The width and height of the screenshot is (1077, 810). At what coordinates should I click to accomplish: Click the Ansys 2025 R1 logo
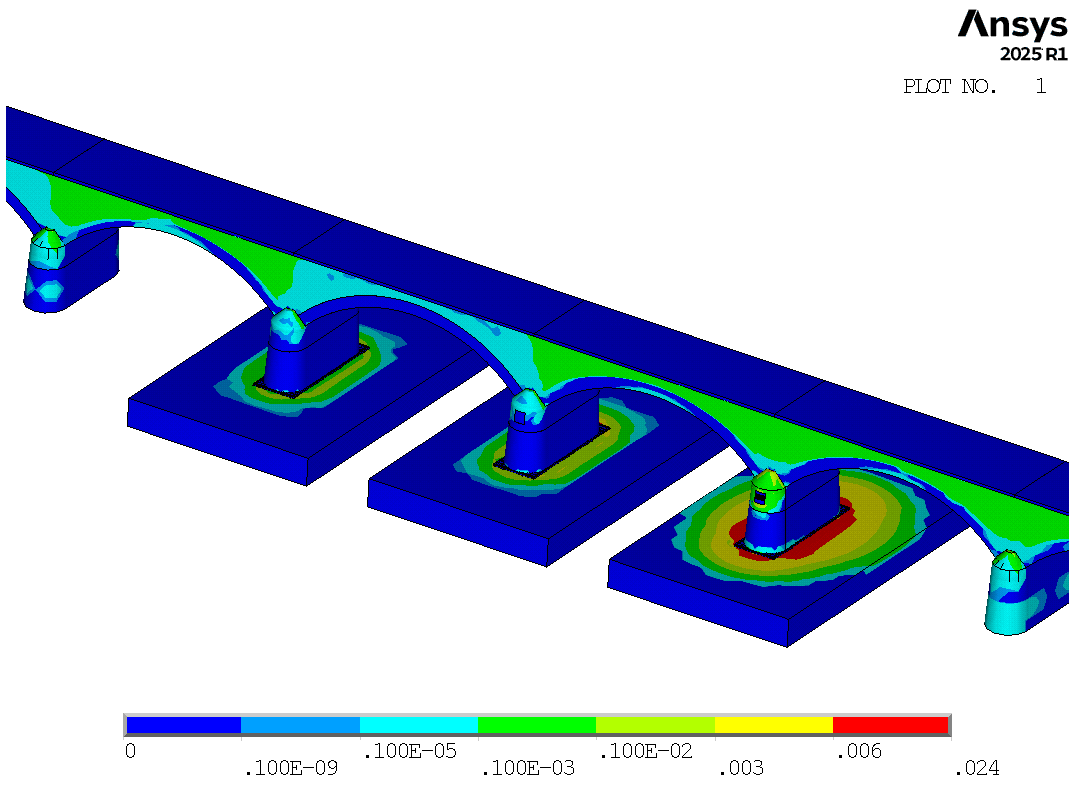click(1013, 36)
